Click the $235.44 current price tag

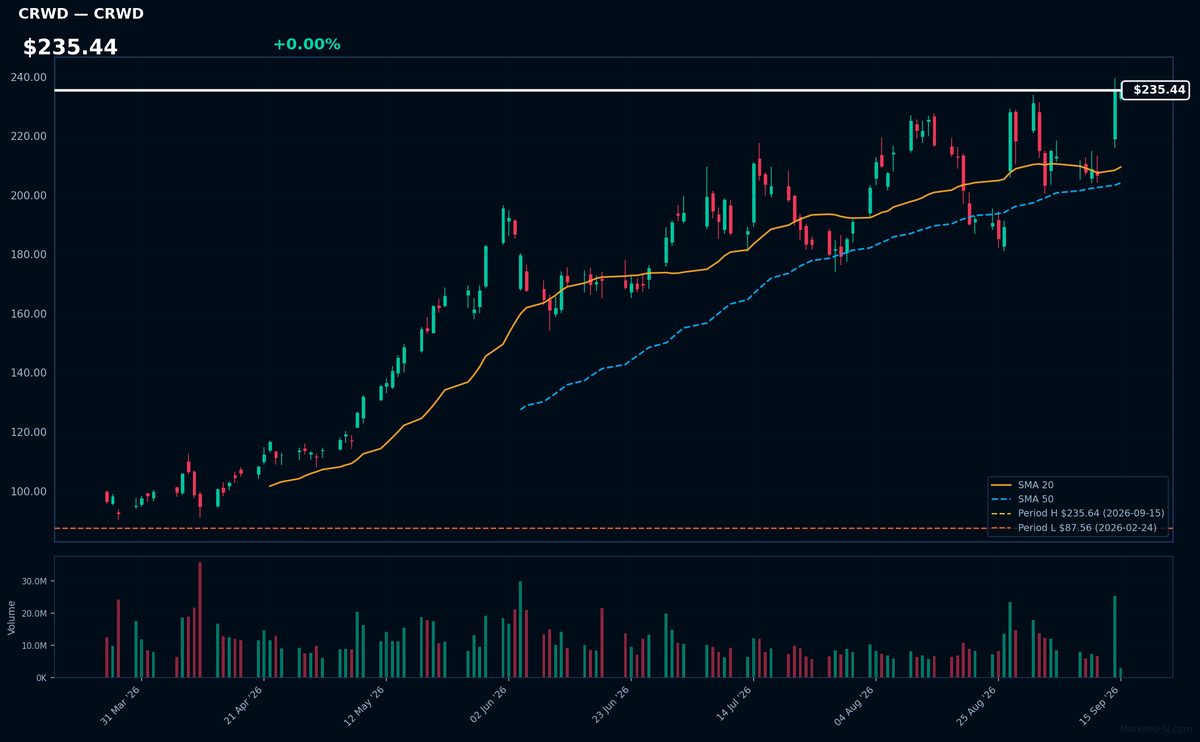click(x=1155, y=90)
